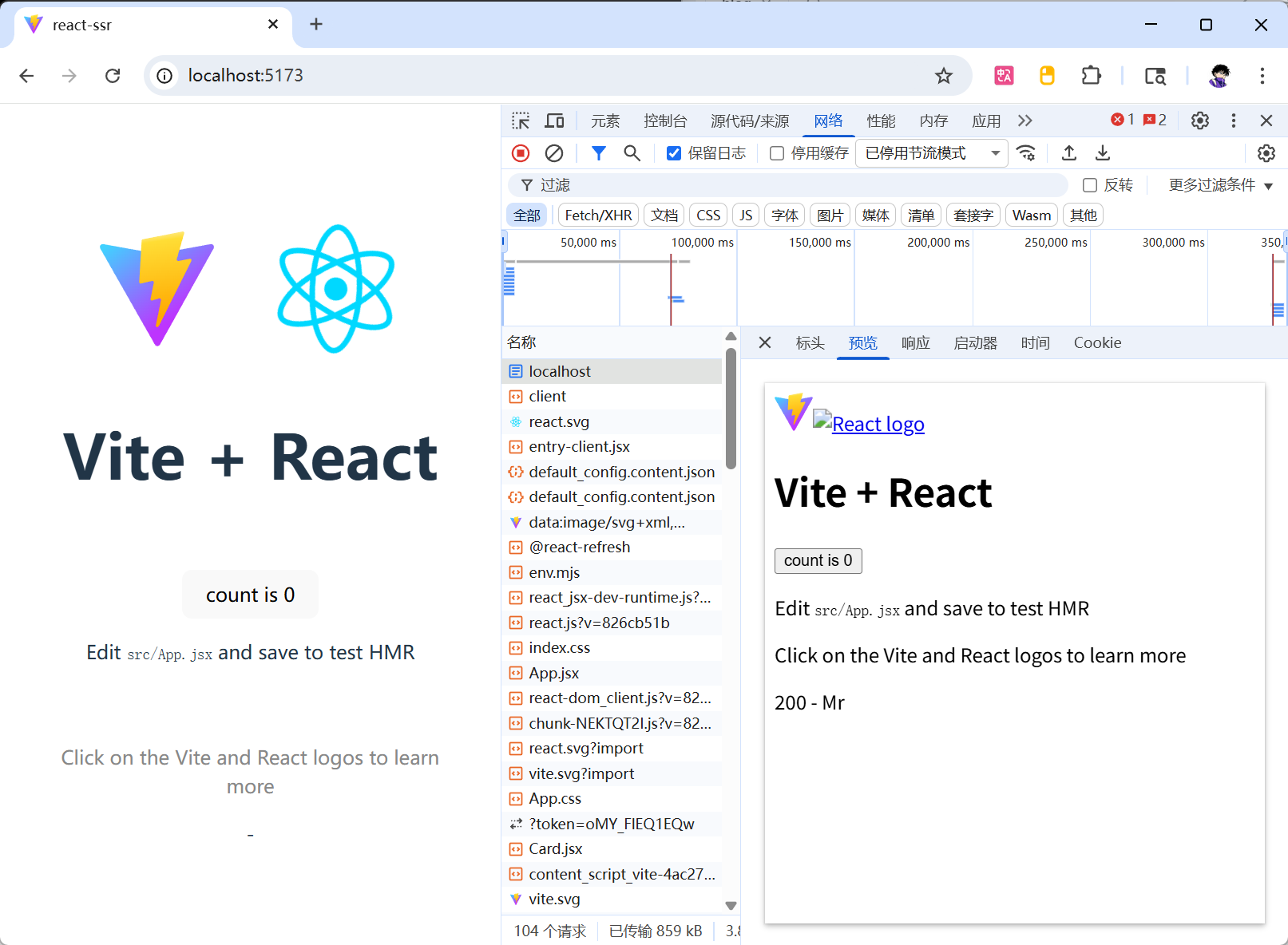1288x945 pixels.
Task: Open the 响应 tab
Action: pyautogui.click(x=915, y=343)
